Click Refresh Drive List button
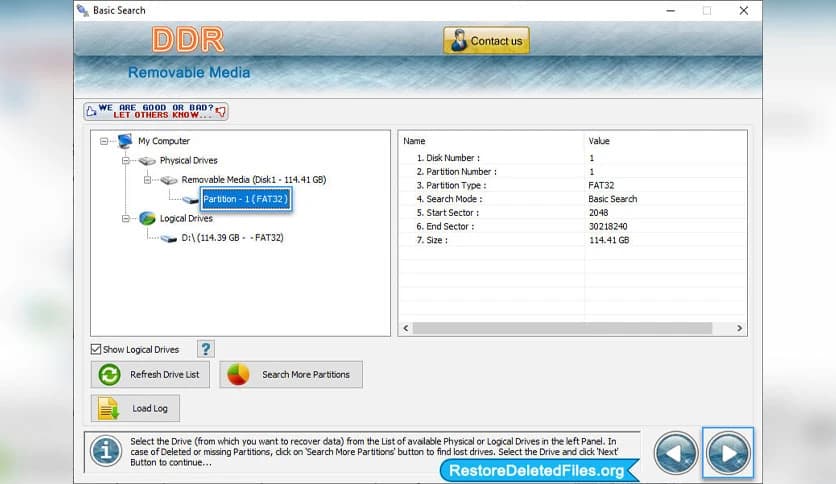 pyautogui.click(x=150, y=375)
